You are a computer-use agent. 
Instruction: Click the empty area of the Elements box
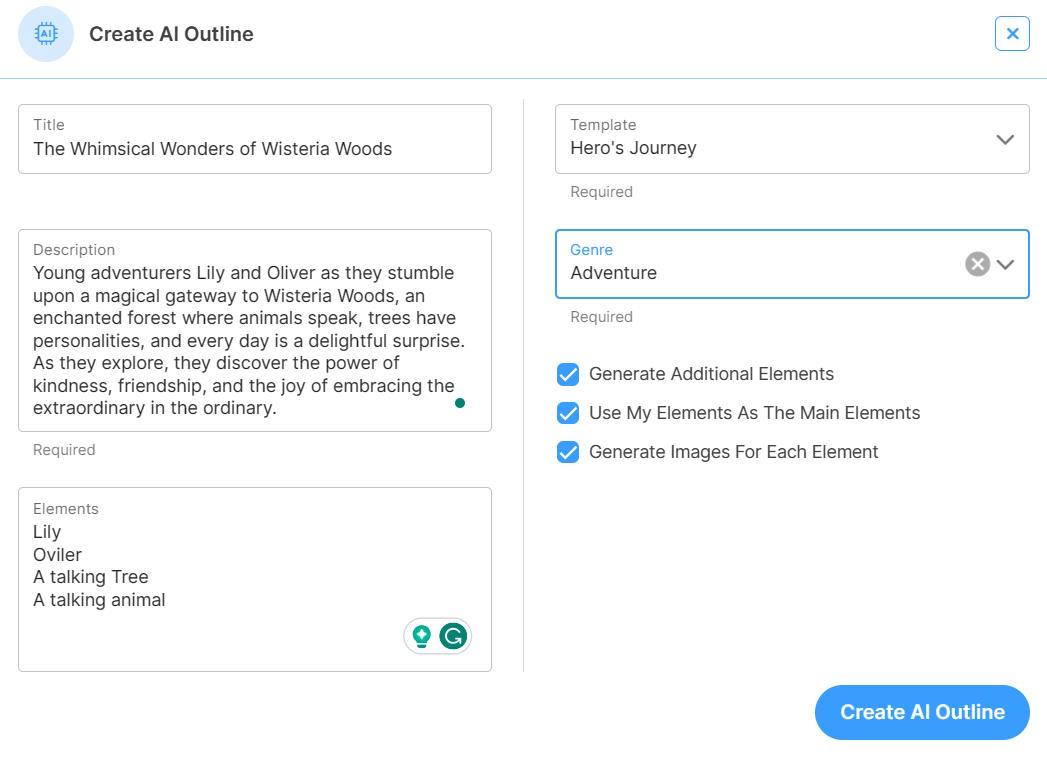coord(220,640)
